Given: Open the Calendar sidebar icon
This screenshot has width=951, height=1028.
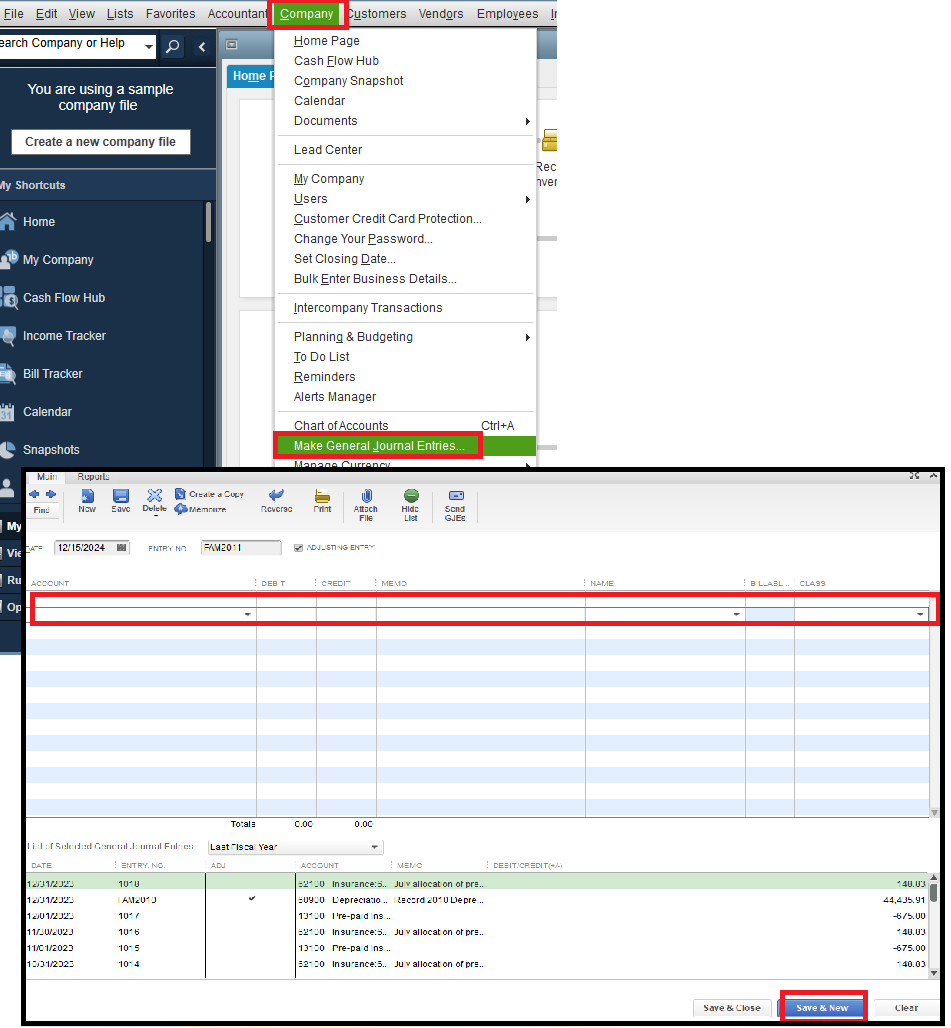Looking at the screenshot, I should click(x=7, y=412).
